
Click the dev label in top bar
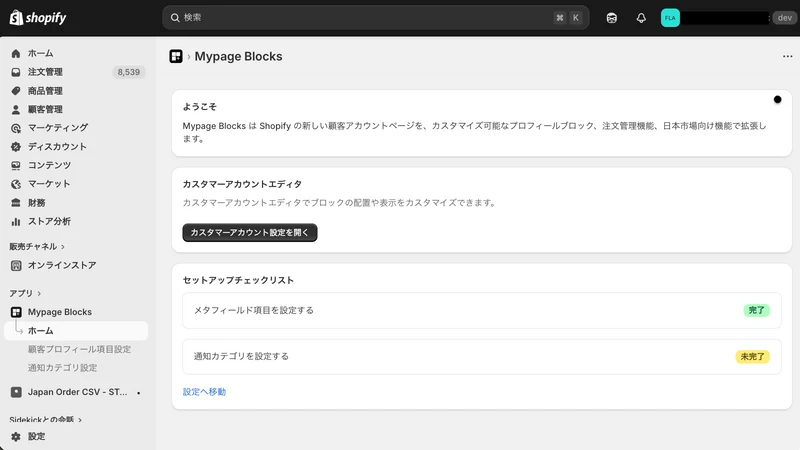[784, 18]
